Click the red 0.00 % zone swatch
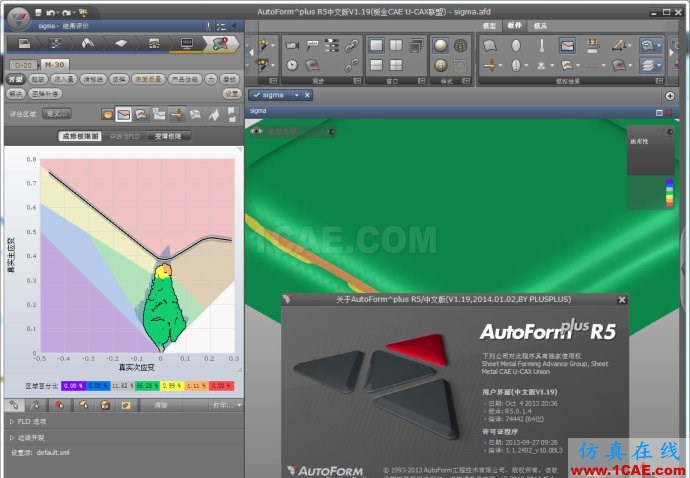The image size is (690, 478). point(221,386)
